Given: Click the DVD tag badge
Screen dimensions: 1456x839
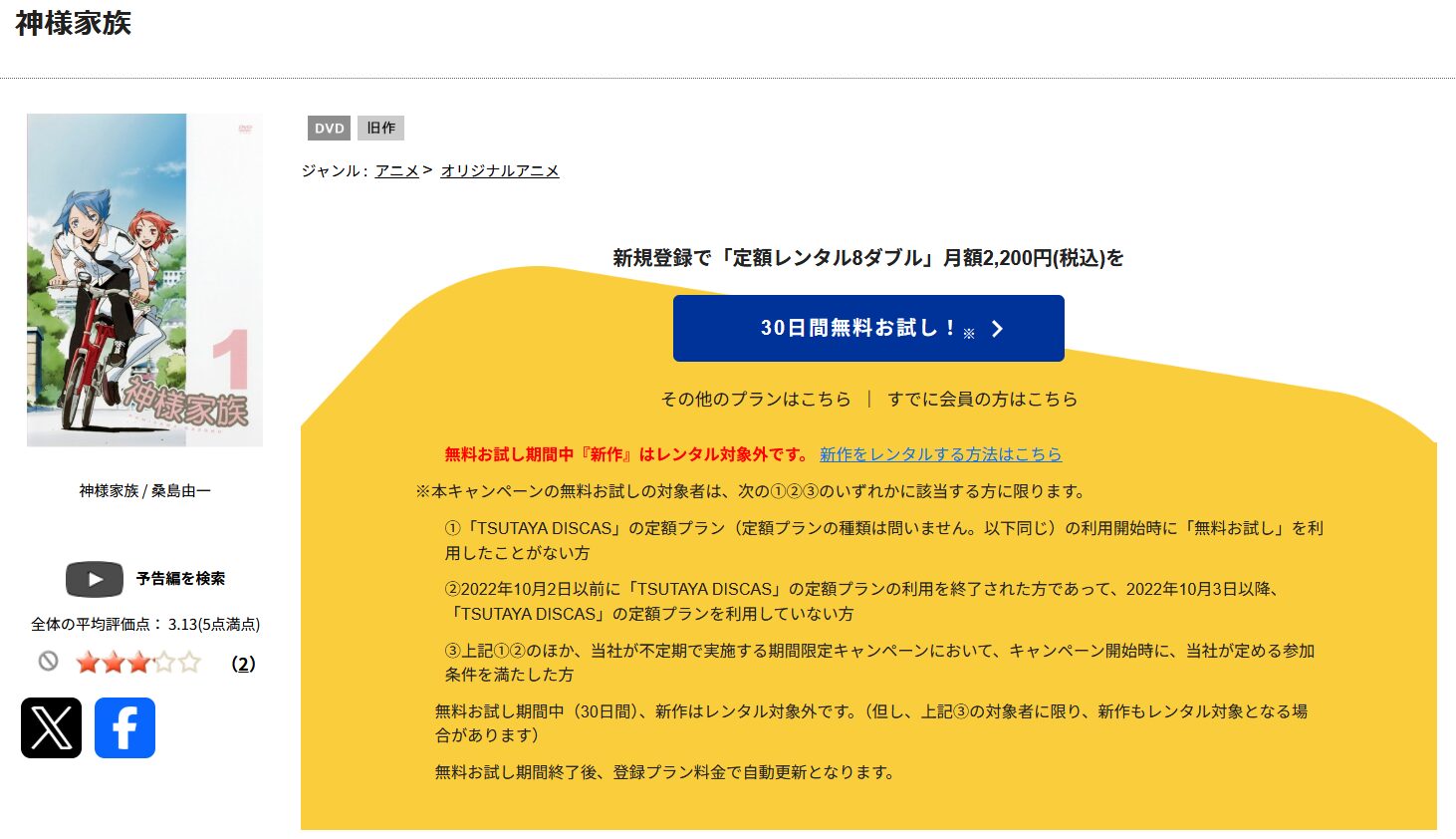Looking at the screenshot, I should (329, 129).
